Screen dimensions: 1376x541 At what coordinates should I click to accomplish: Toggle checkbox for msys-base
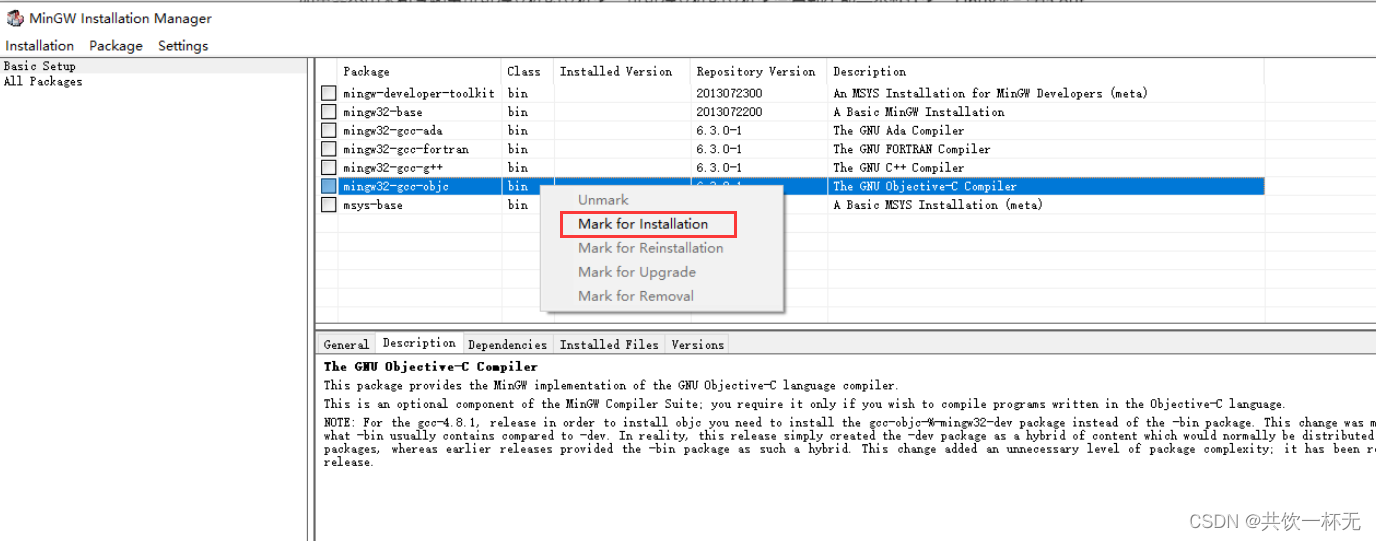328,205
